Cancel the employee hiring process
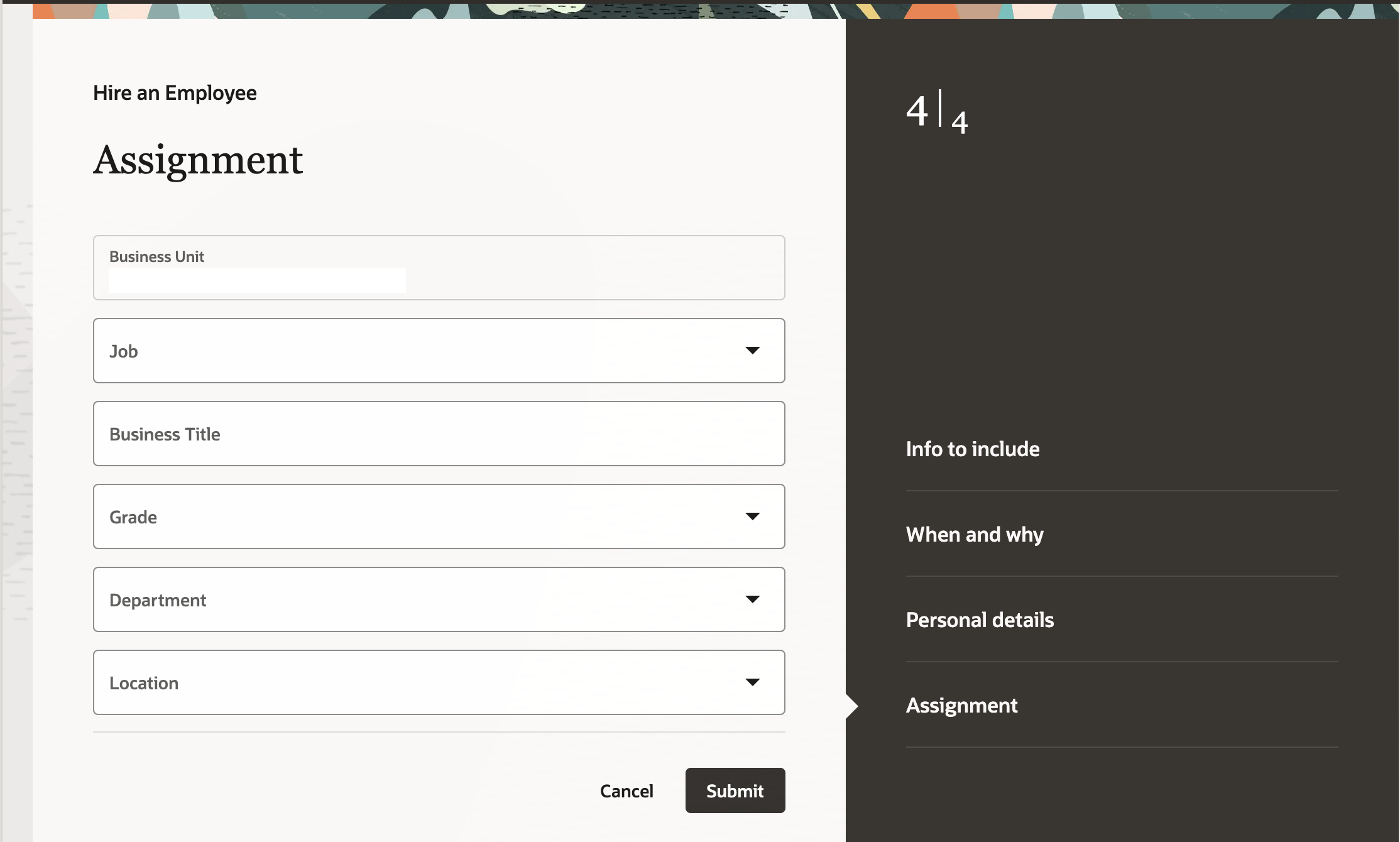 pos(626,790)
